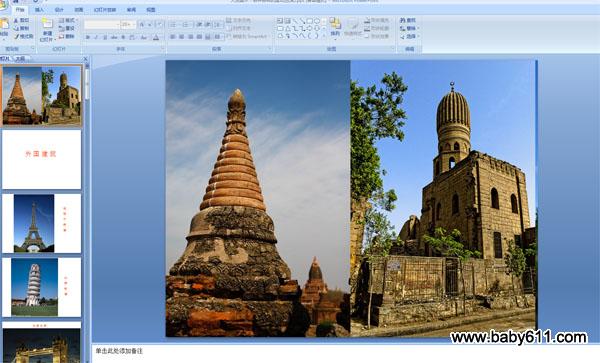
Task: Toggle align text left
Action: click(x=173, y=37)
